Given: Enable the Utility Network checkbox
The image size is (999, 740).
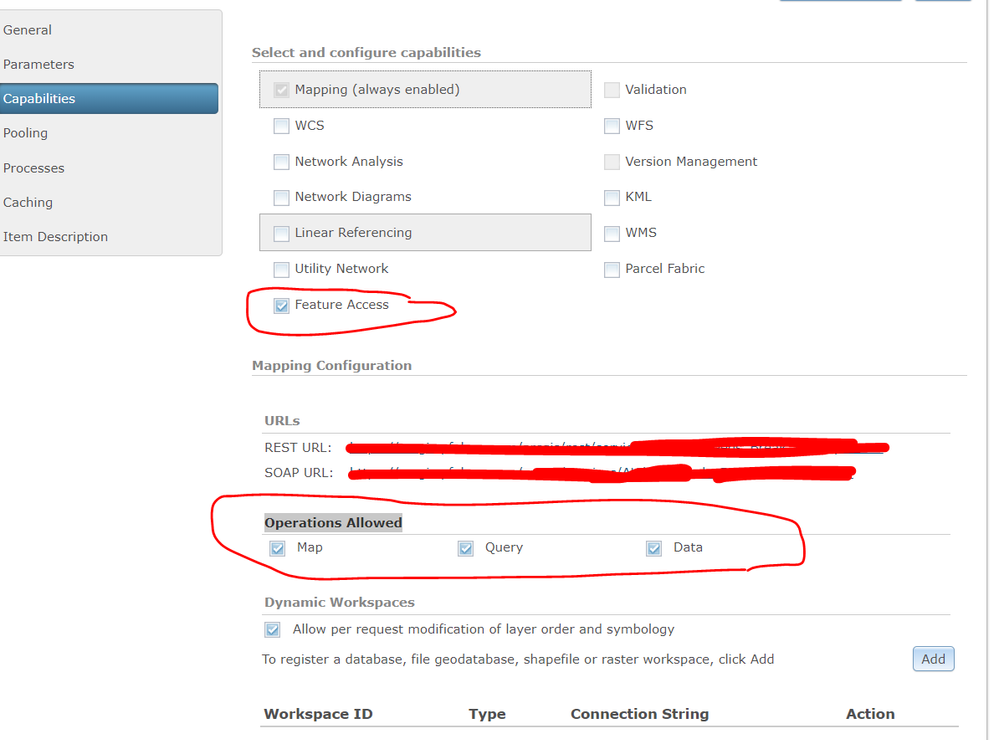Looking at the screenshot, I should tap(281, 270).
